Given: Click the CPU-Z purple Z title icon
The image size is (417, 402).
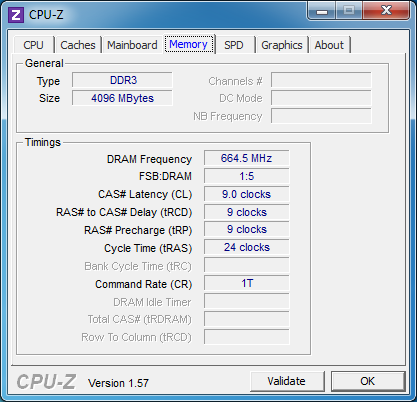Looking at the screenshot, I should (16, 15).
